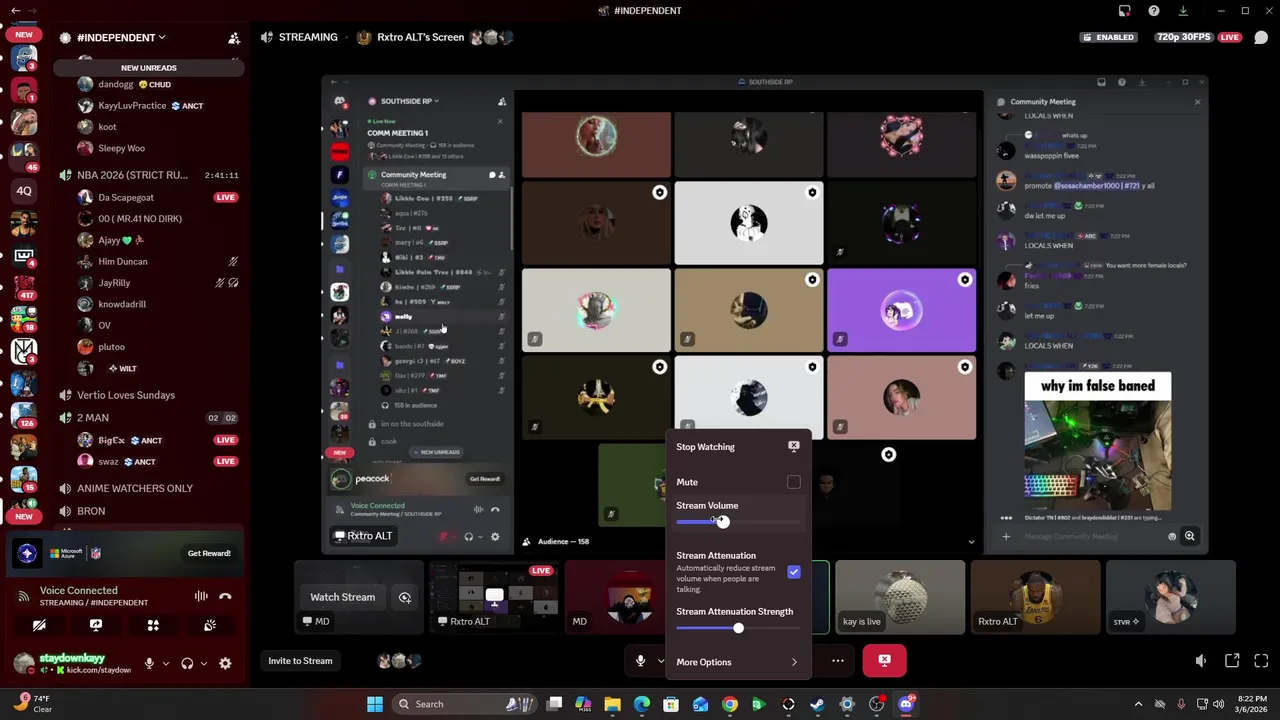The height and width of the screenshot is (720, 1280).
Task: Click the Invite to Stream button
Action: coord(300,660)
